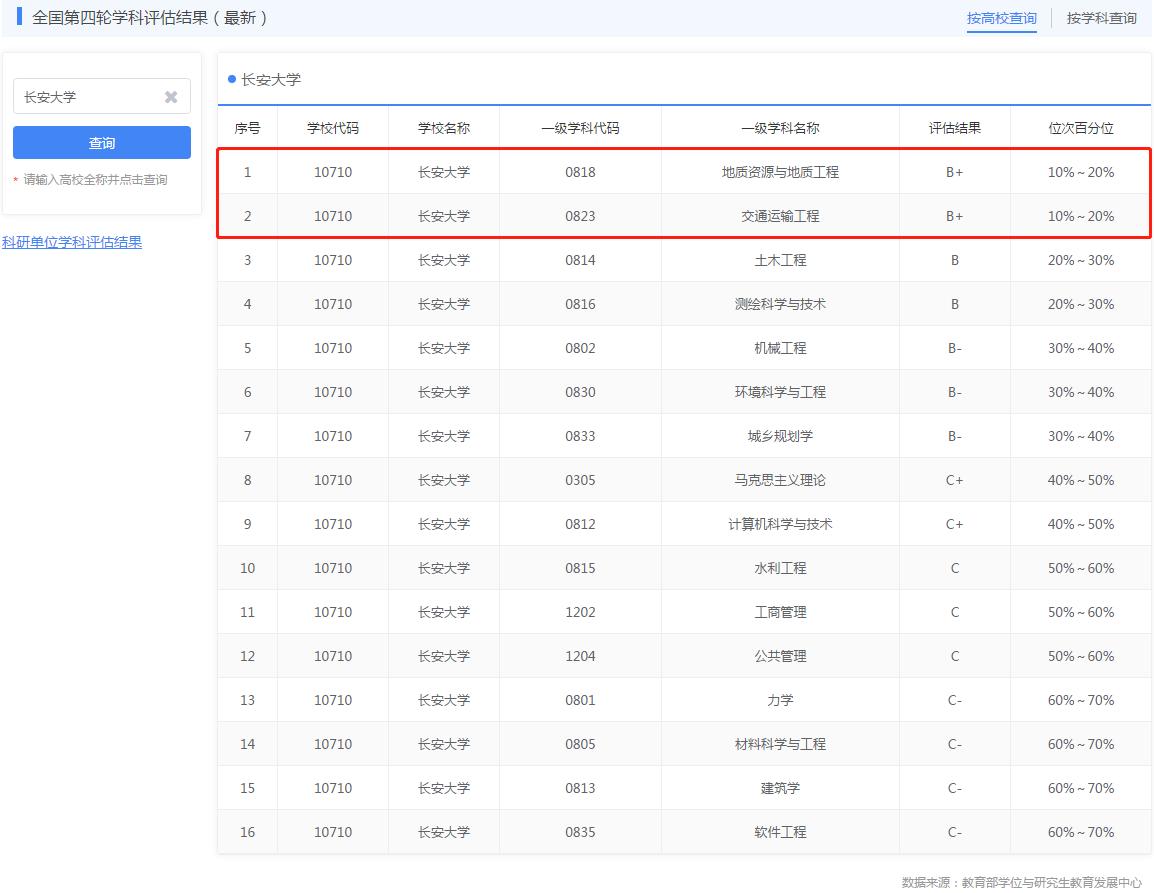
Task: Click the 位次百分位 column header
Action: tap(1081, 127)
